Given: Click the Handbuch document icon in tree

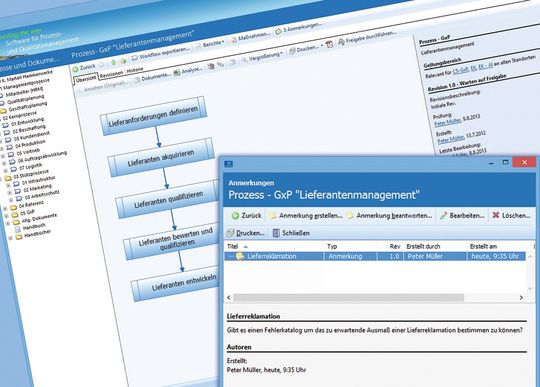Looking at the screenshot, I should coord(18,230).
